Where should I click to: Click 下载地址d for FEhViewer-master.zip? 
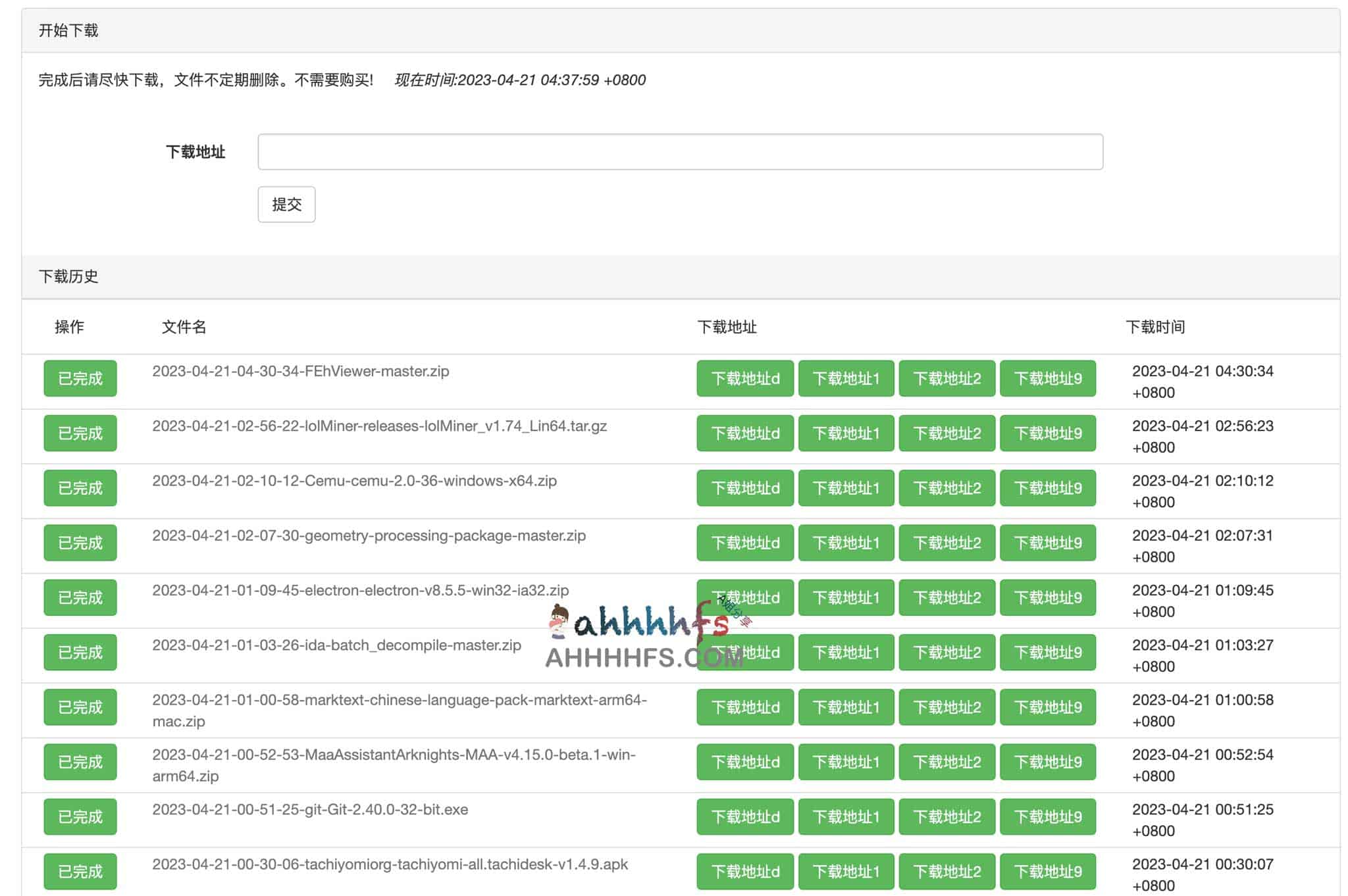pyautogui.click(x=744, y=378)
